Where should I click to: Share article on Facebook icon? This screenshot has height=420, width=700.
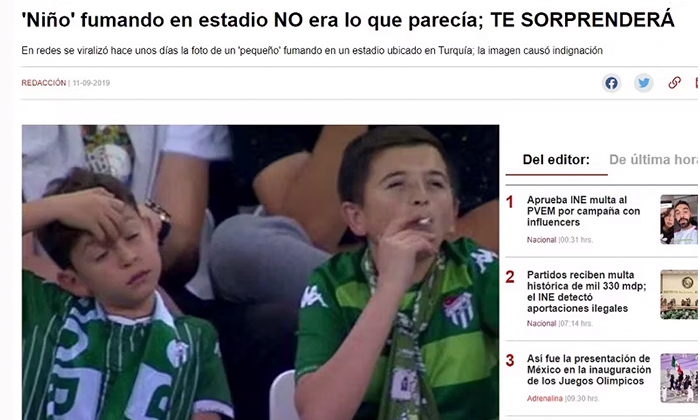click(611, 83)
